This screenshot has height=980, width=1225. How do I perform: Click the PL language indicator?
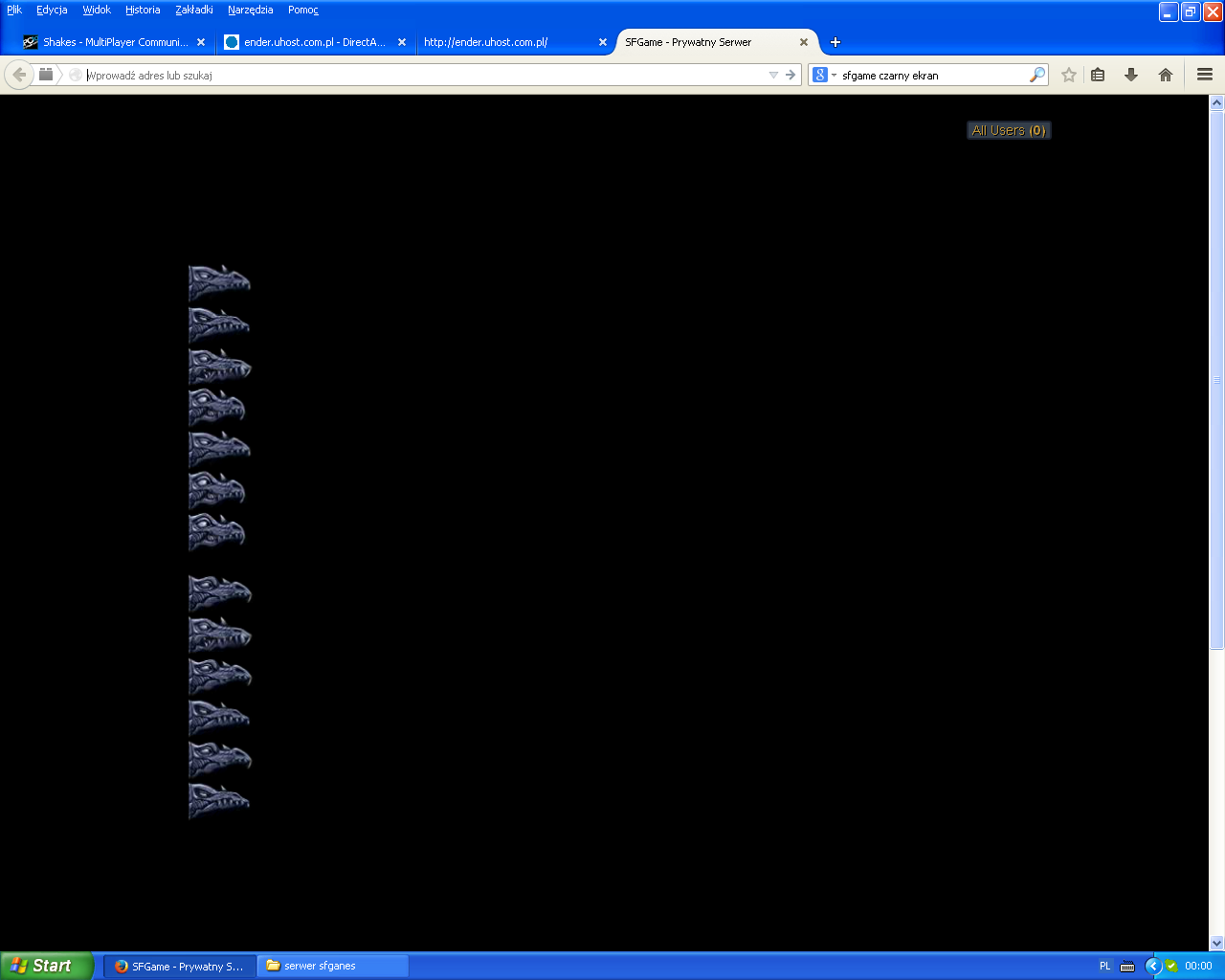pyautogui.click(x=1104, y=966)
